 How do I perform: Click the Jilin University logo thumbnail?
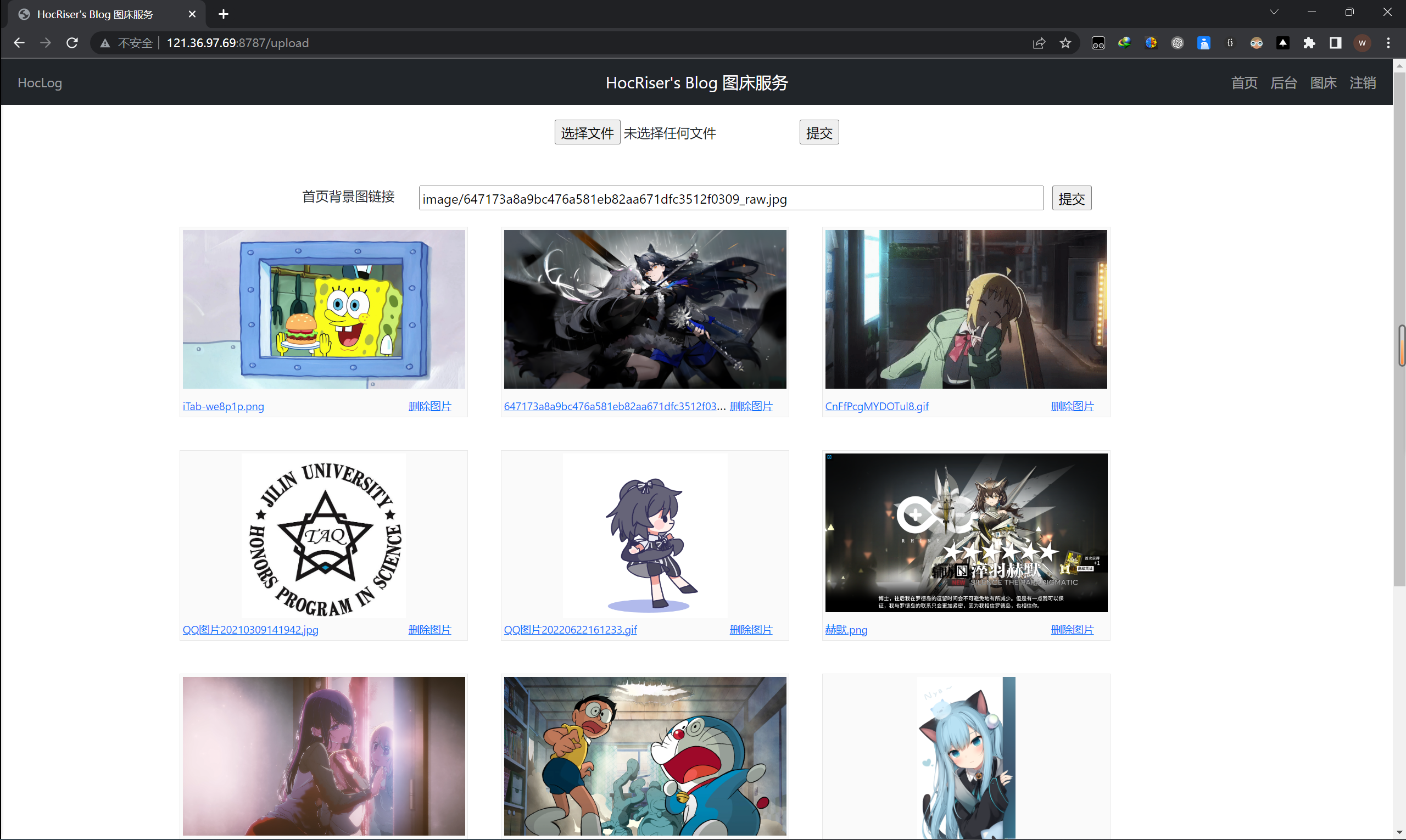[323, 535]
